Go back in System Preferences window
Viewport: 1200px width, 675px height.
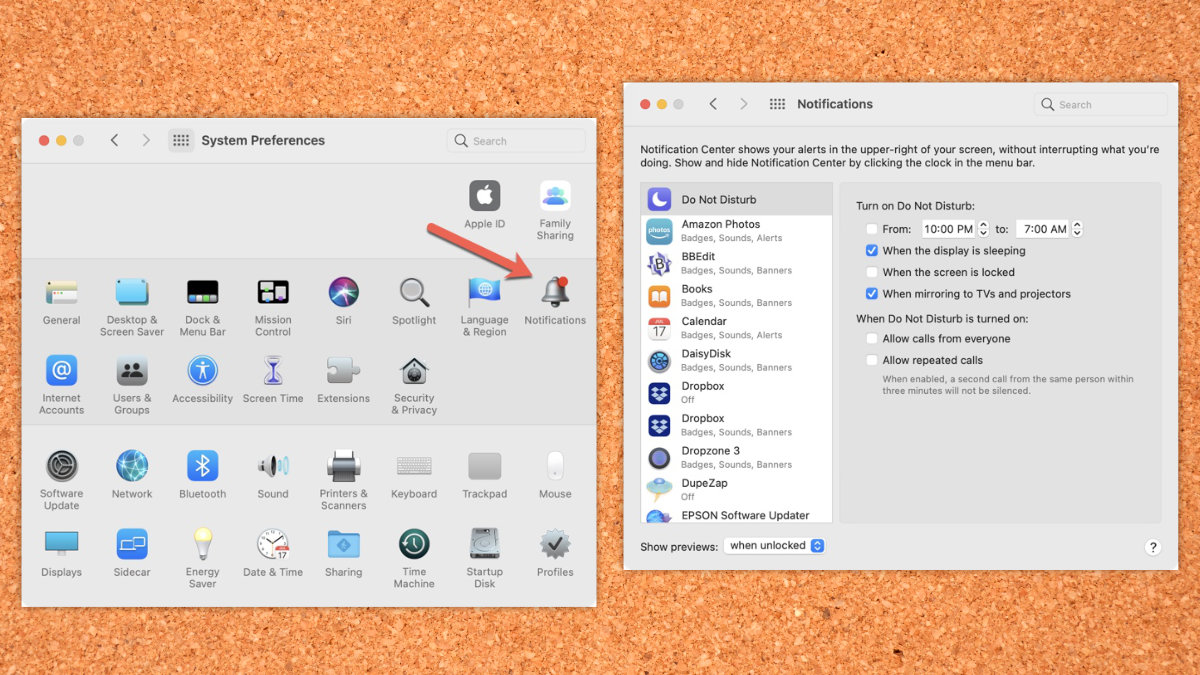click(114, 141)
